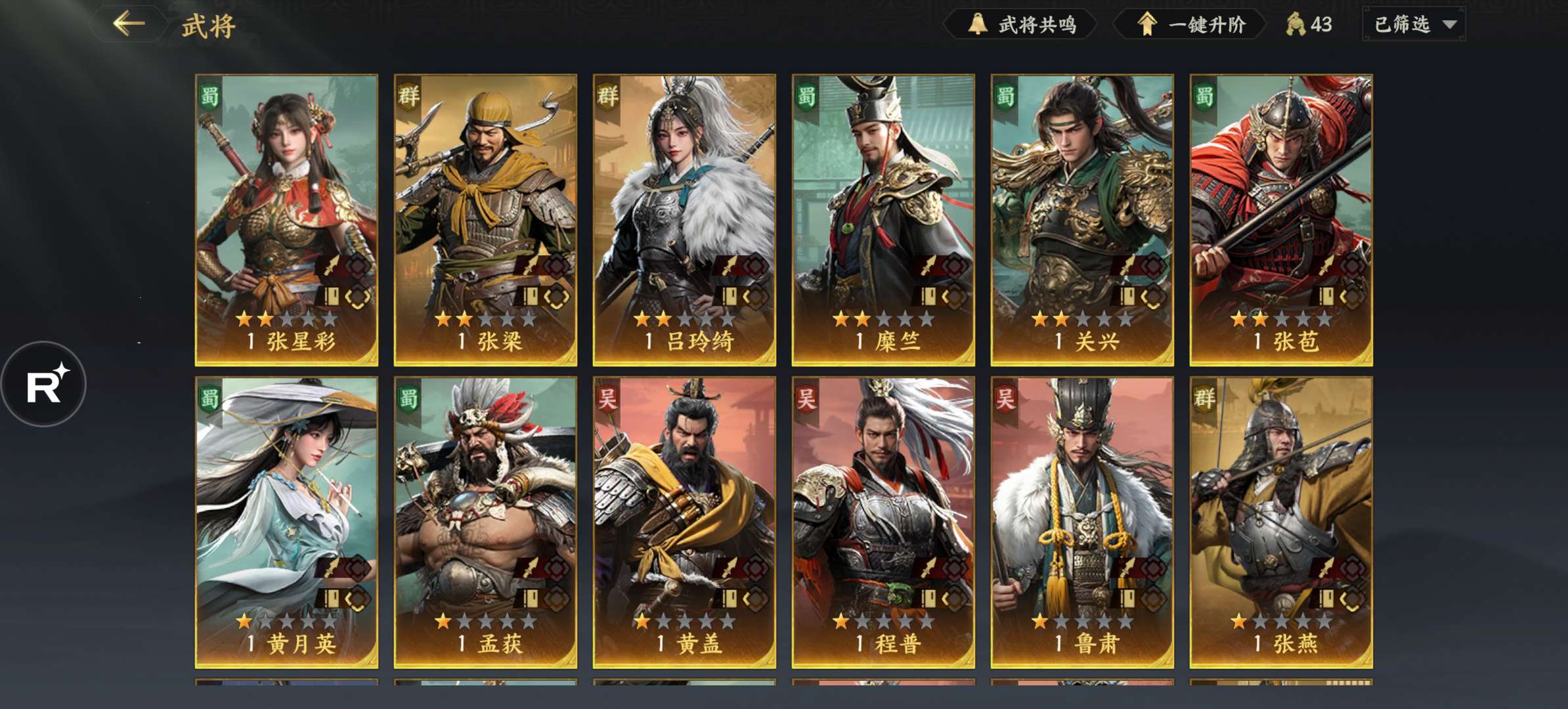The height and width of the screenshot is (709, 1568).
Task: Select the 孟获 general card
Action: [485, 522]
